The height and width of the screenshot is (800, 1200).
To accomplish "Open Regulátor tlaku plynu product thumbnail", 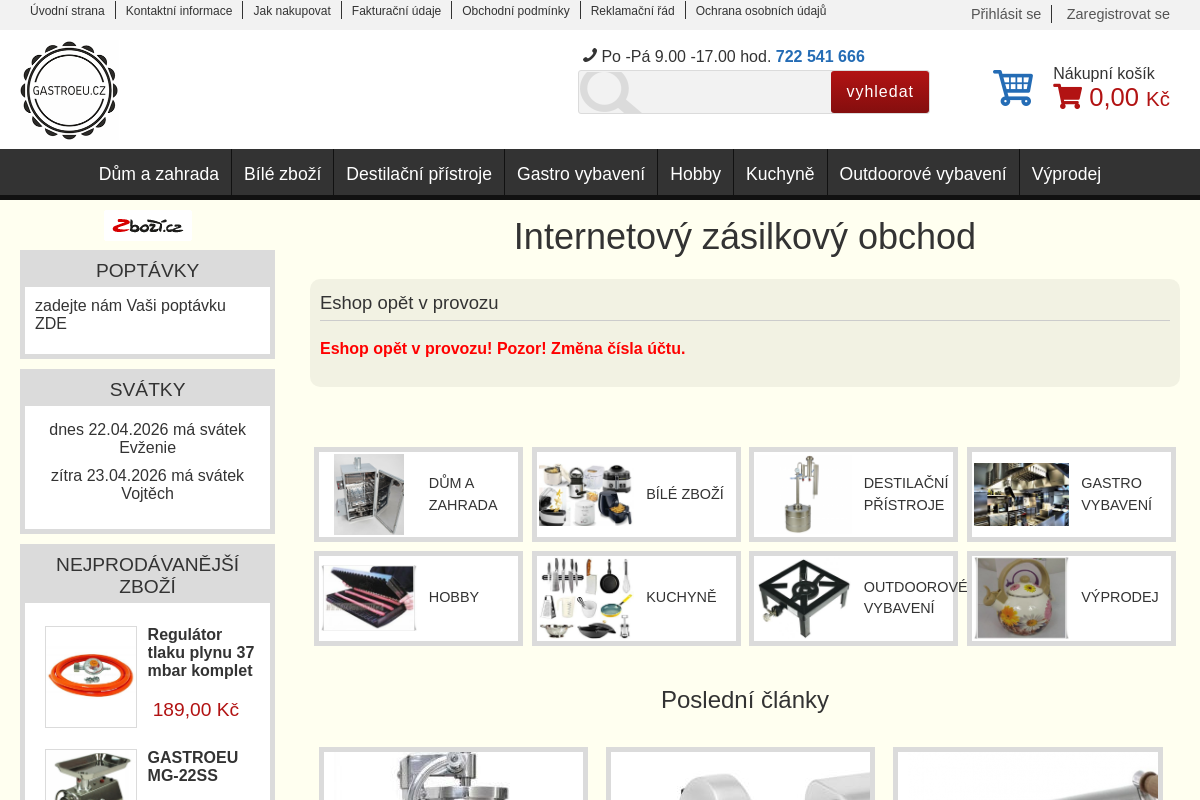I will (x=91, y=676).
